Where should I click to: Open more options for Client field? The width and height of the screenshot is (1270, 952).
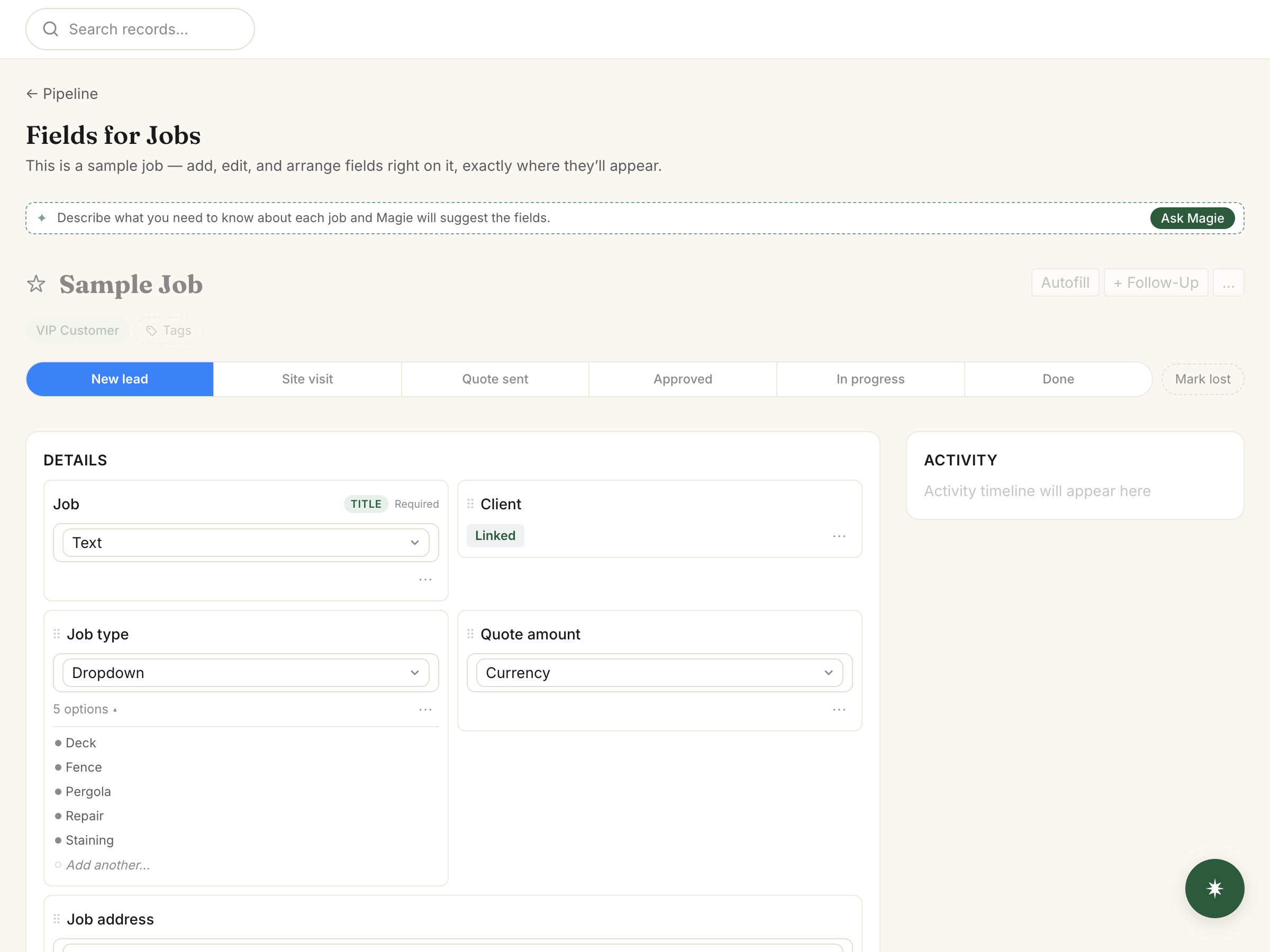(x=839, y=536)
